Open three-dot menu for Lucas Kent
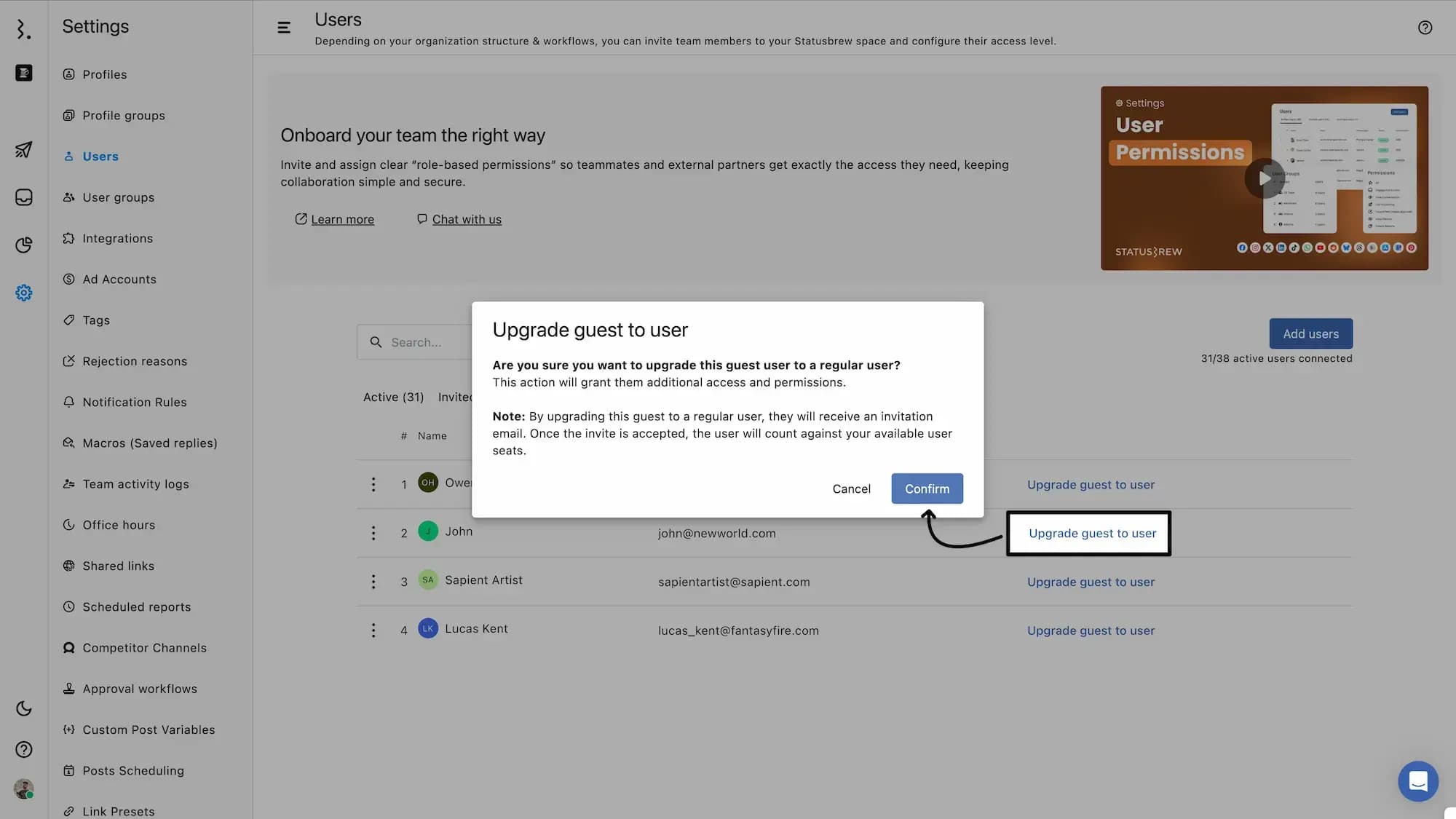The image size is (1456, 819). [x=373, y=630]
